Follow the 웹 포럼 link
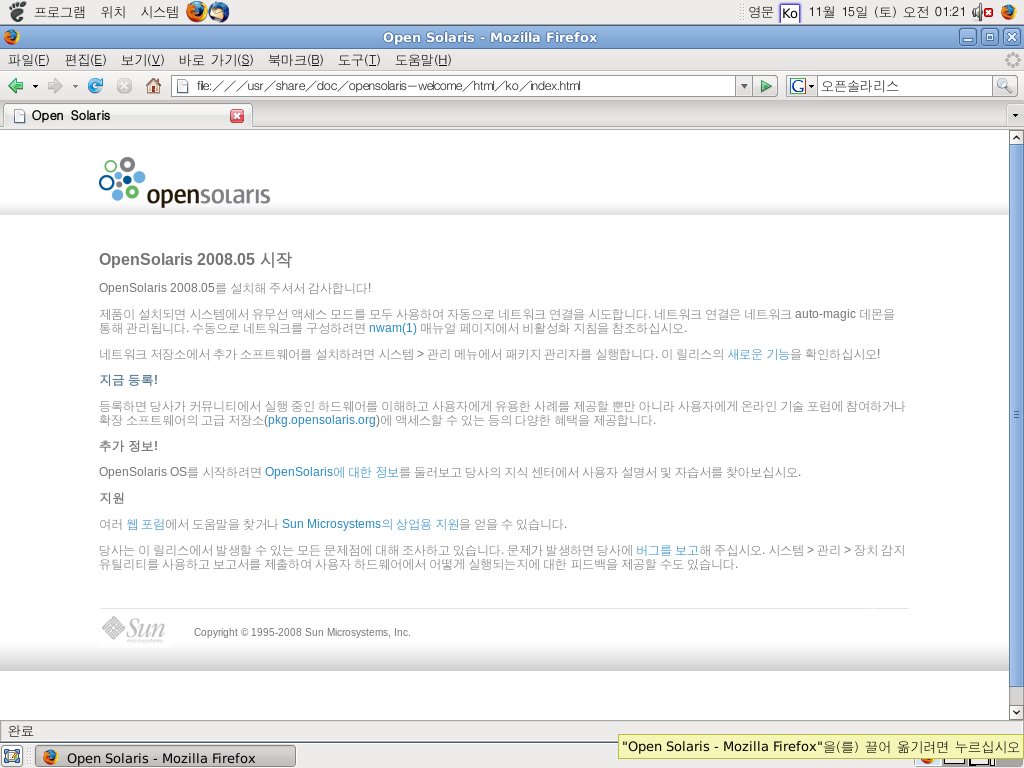 (145, 524)
